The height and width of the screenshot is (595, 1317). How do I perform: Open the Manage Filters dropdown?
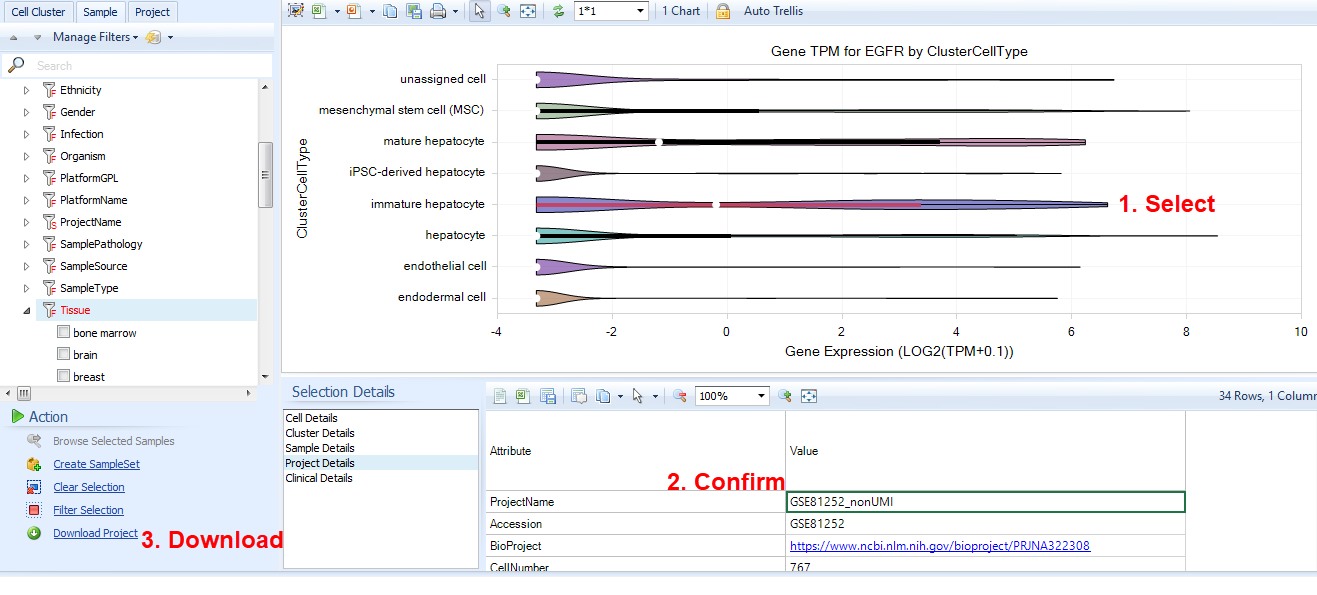pos(96,37)
